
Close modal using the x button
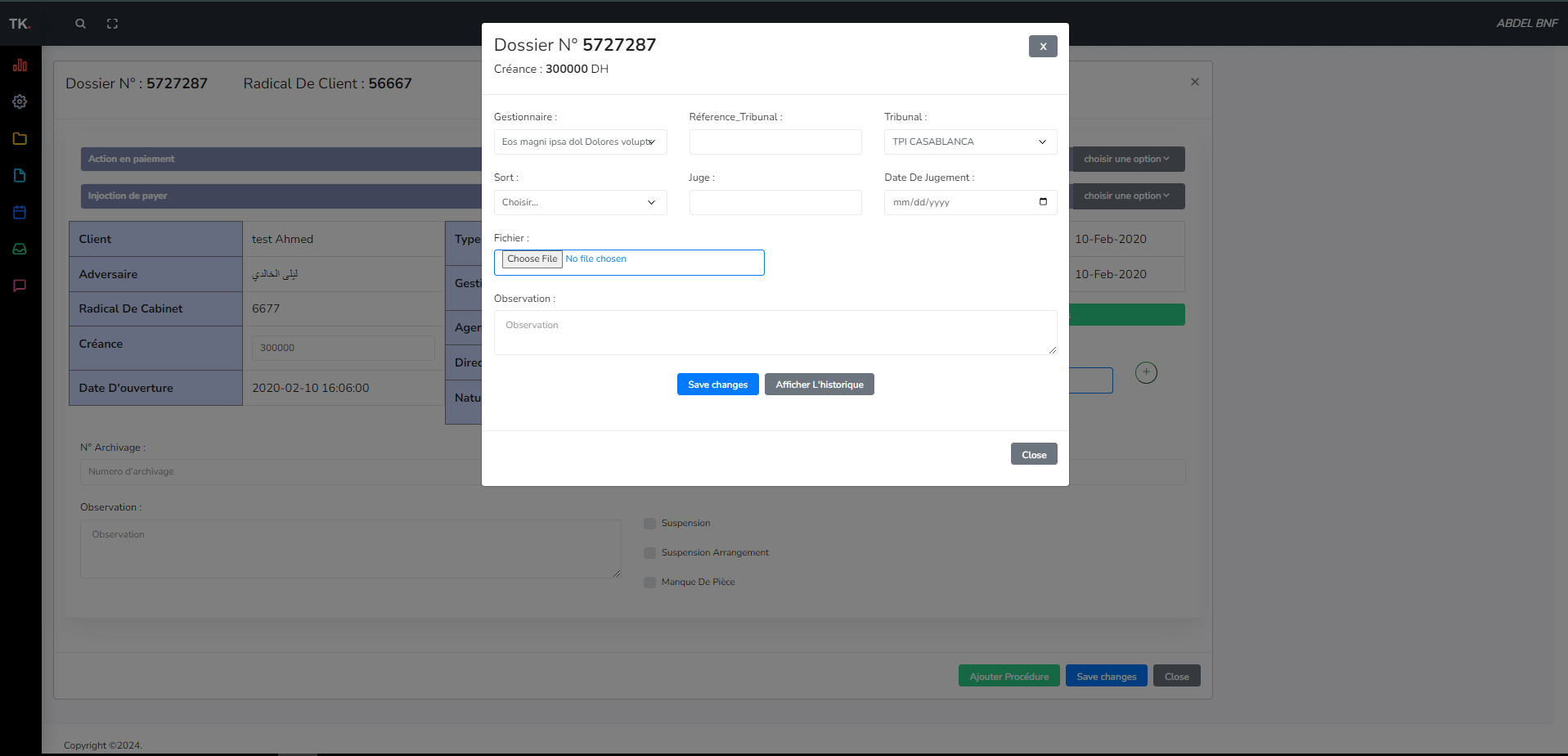[x=1043, y=46]
